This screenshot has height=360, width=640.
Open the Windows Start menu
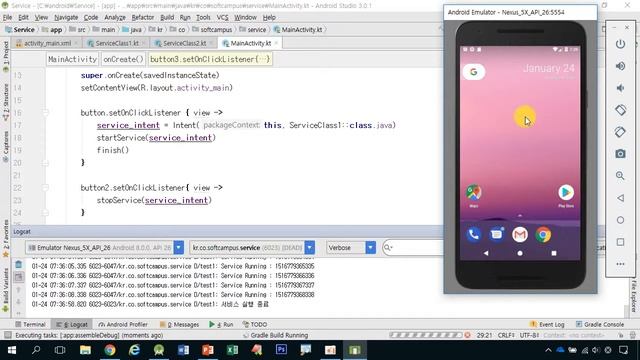tap(12, 350)
